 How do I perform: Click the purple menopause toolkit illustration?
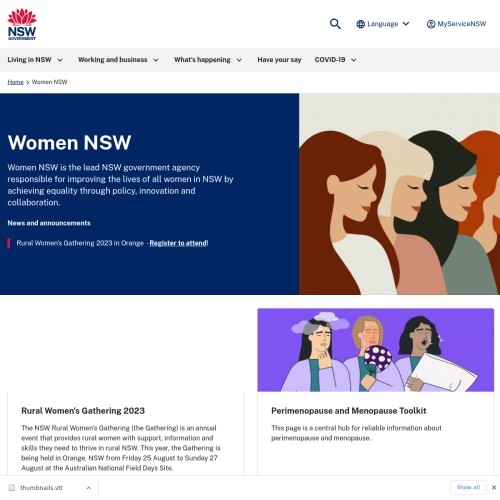pyautogui.click(x=376, y=350)
